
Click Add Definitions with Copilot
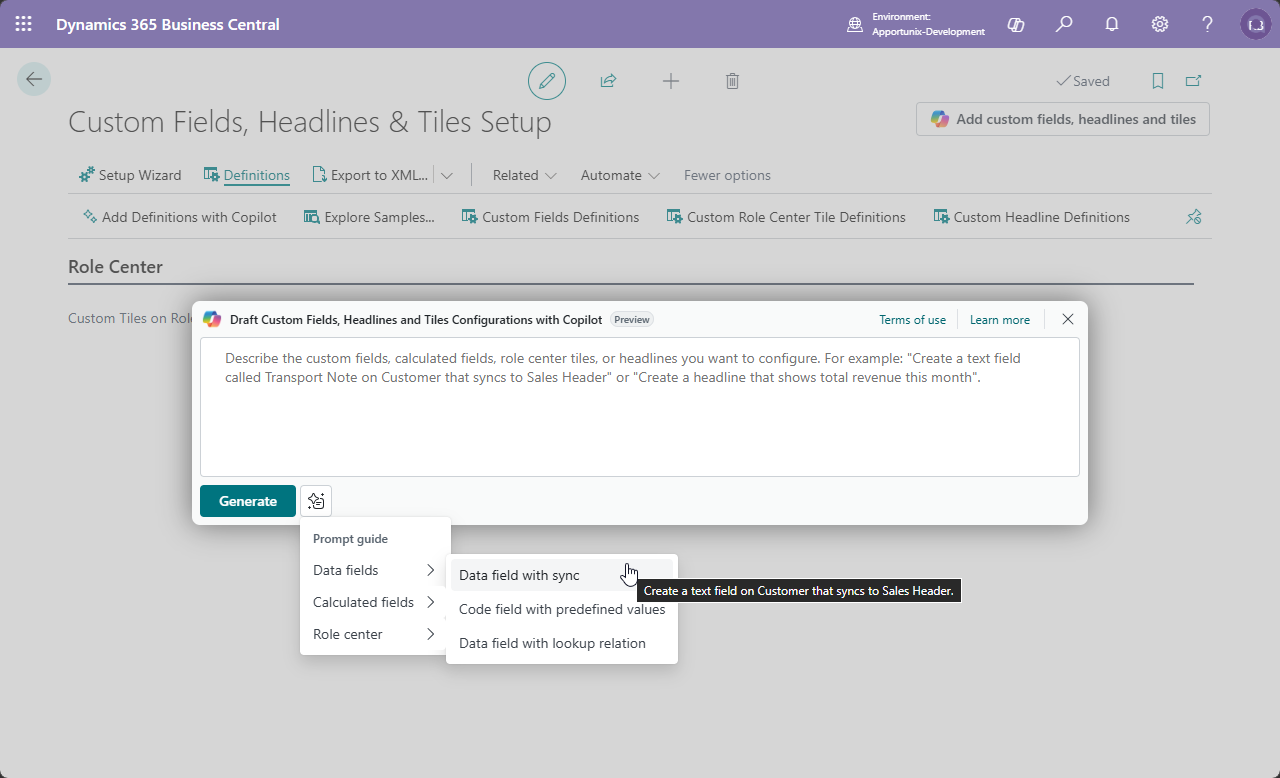(x=179, y=217)
